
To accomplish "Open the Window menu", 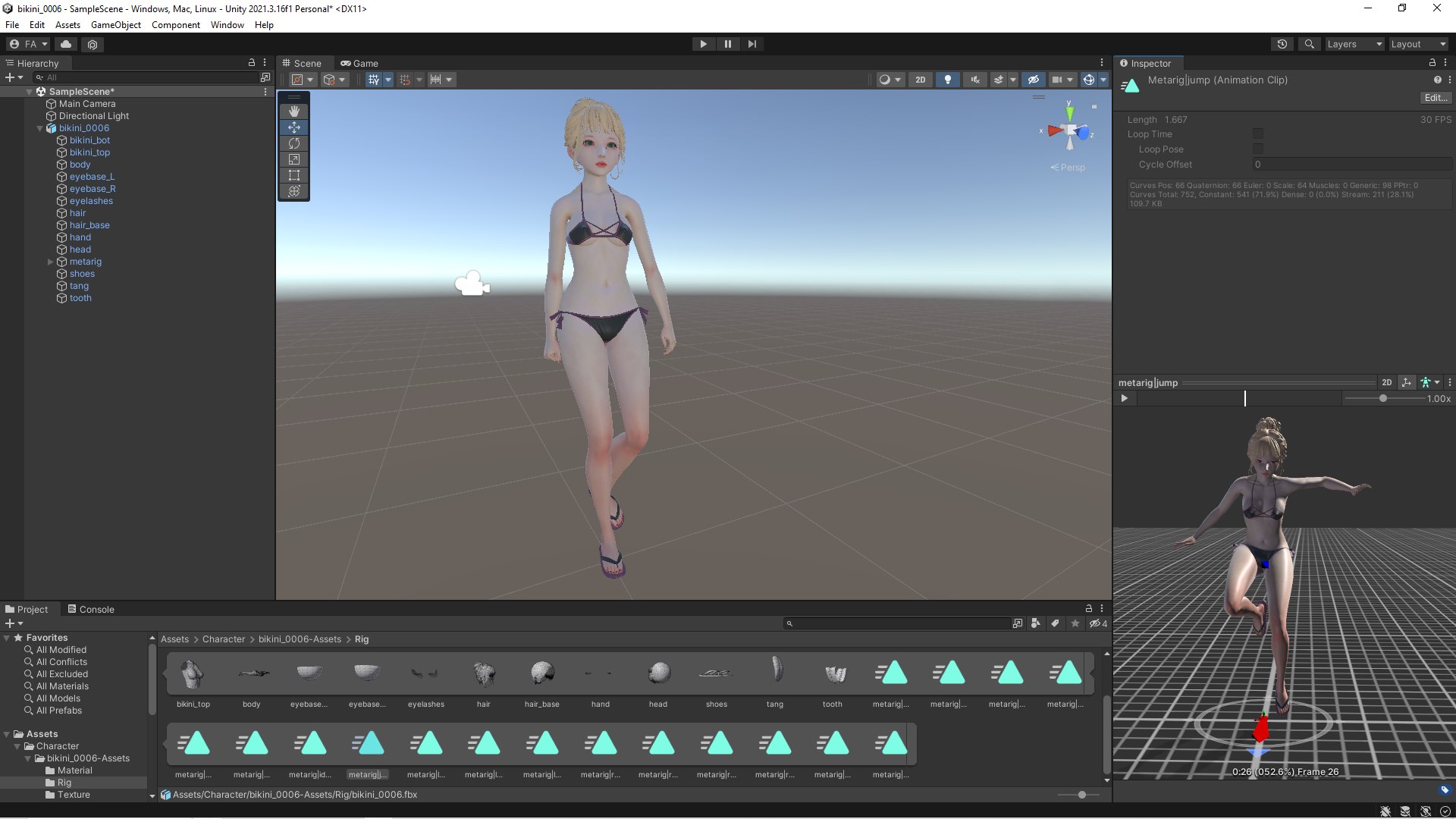I will pyautogui.click(x=227, y=25).
